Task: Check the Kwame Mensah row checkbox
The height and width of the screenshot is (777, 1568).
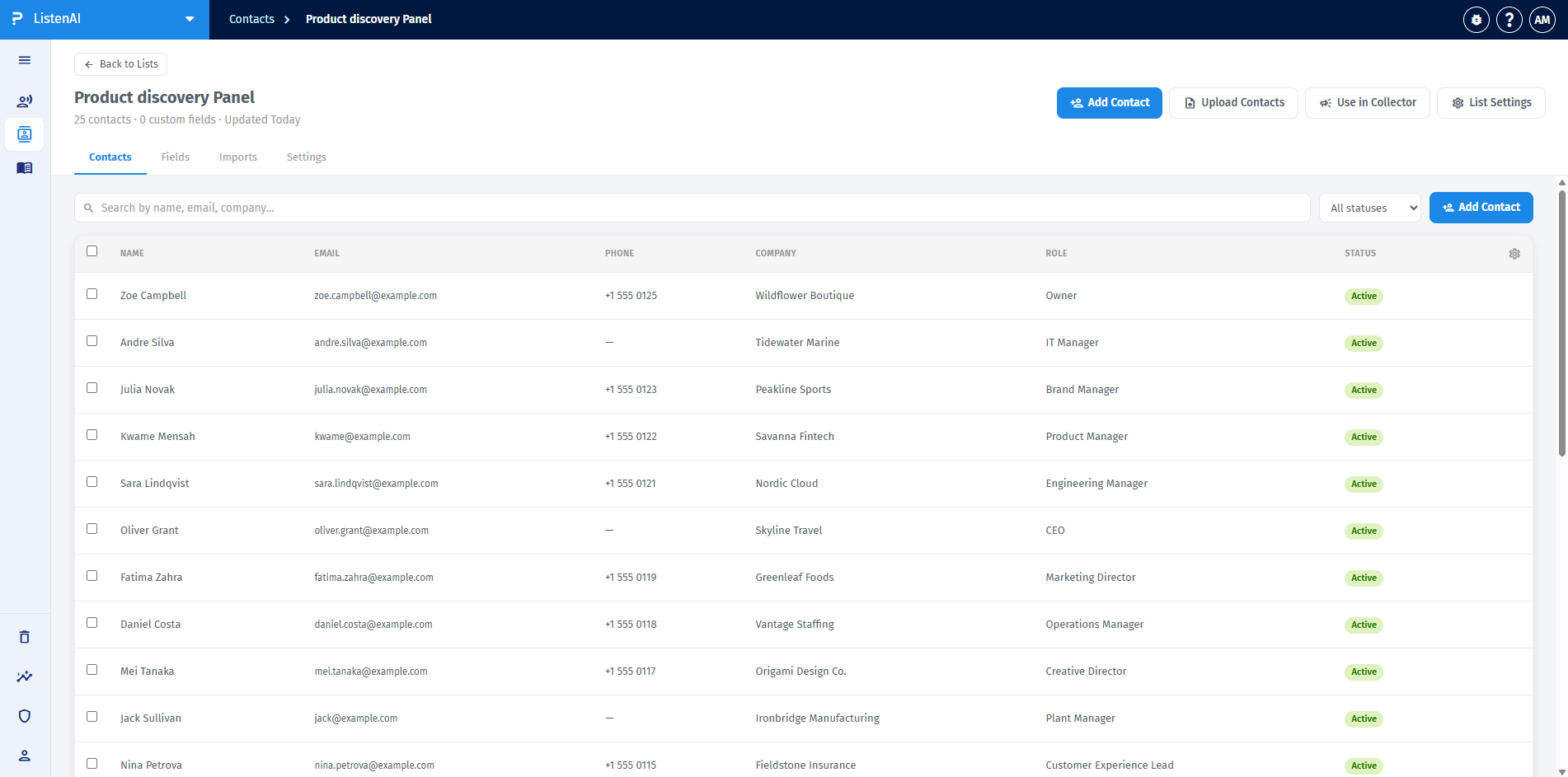Action: coord(92,435)
